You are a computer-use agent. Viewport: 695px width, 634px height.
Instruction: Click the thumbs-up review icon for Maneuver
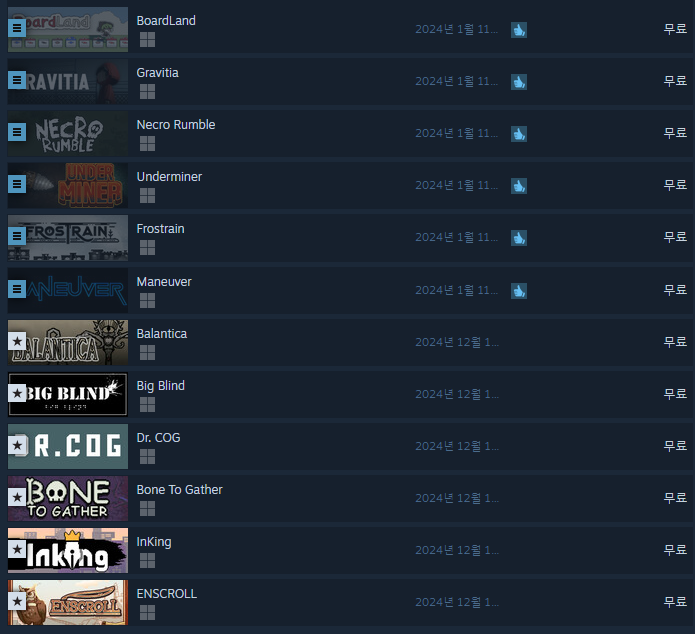coord(519,291)
